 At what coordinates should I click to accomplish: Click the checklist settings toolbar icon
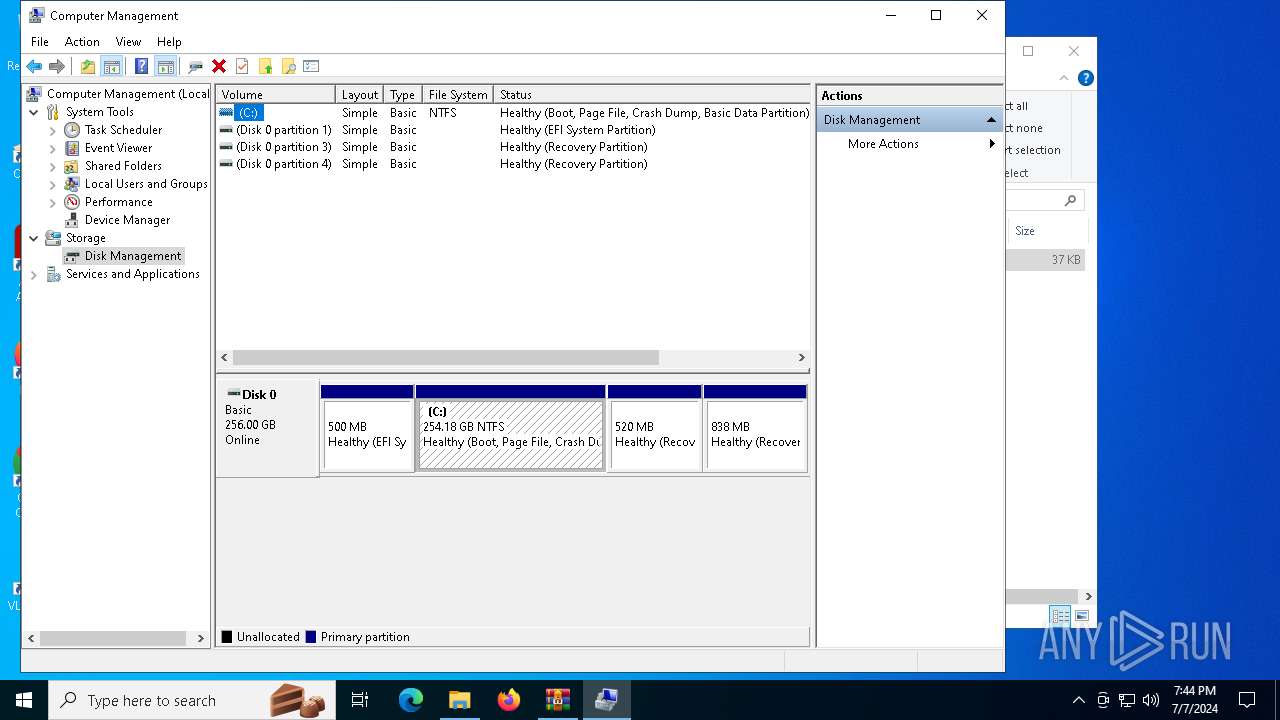coord(311,66)
